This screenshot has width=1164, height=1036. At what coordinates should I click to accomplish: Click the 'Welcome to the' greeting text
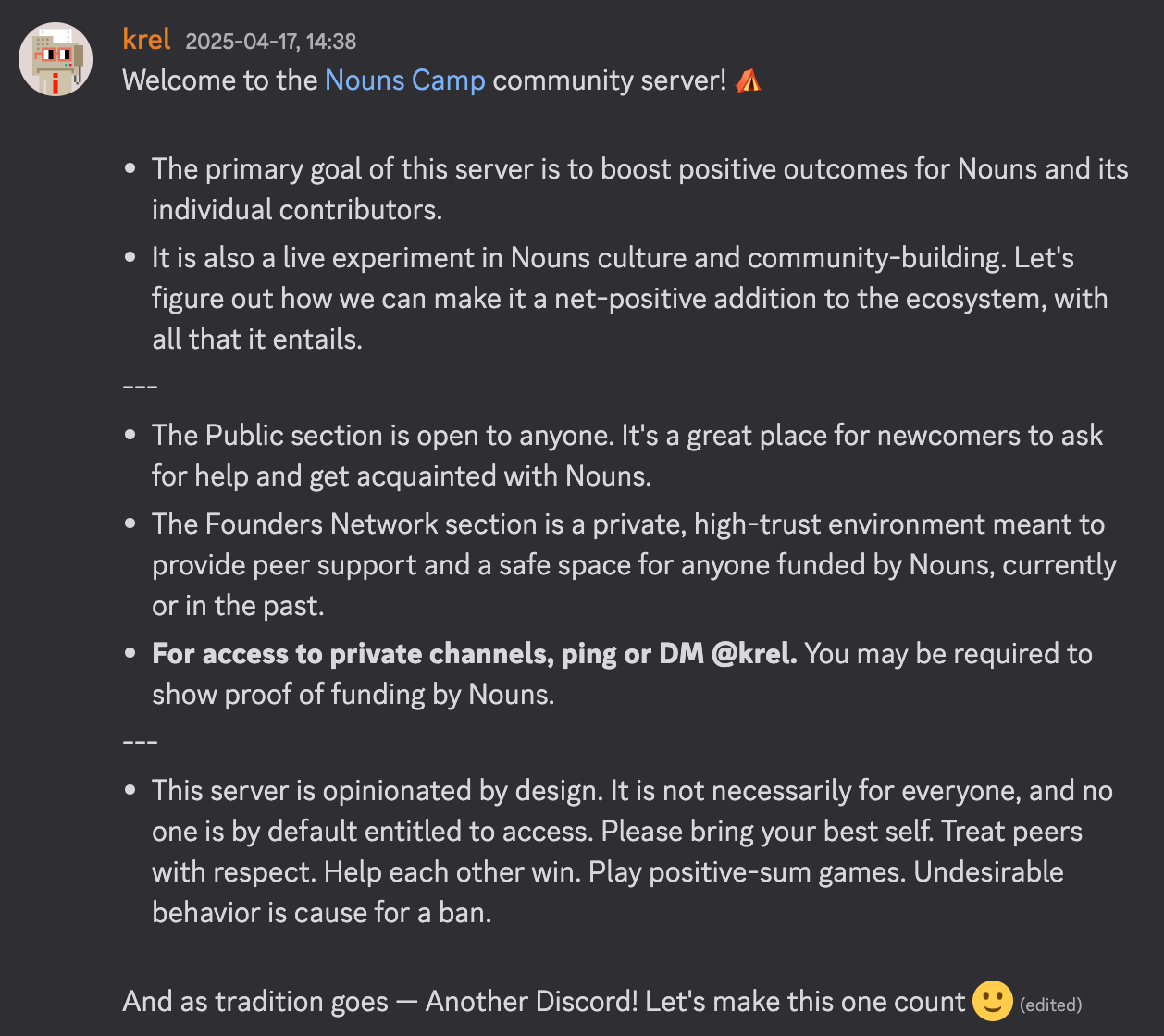coord(220,80)
